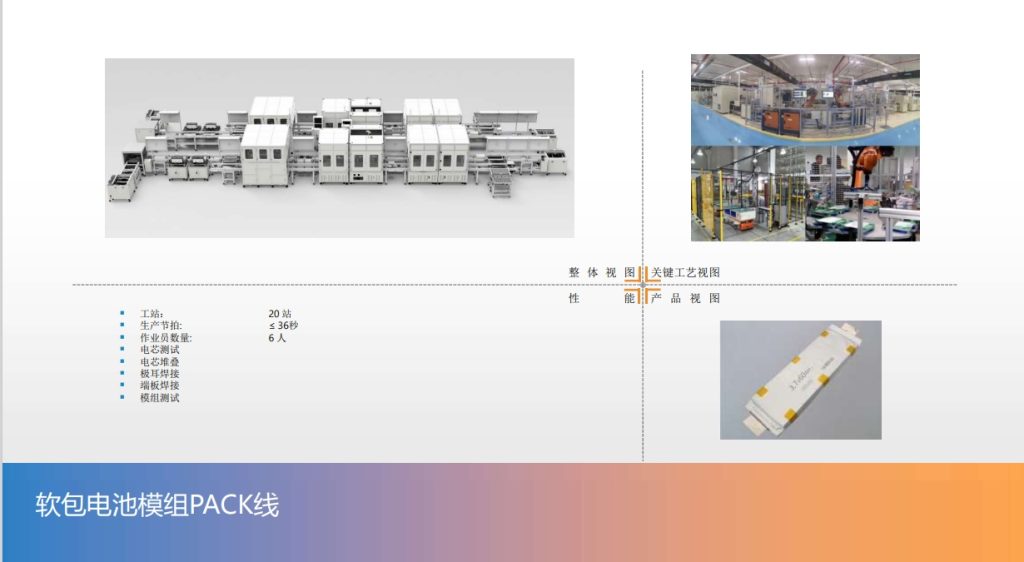The width and height of the screenshot is (1024, 562).
Task: Click the 产品视图 label
Action: [685, 298]
